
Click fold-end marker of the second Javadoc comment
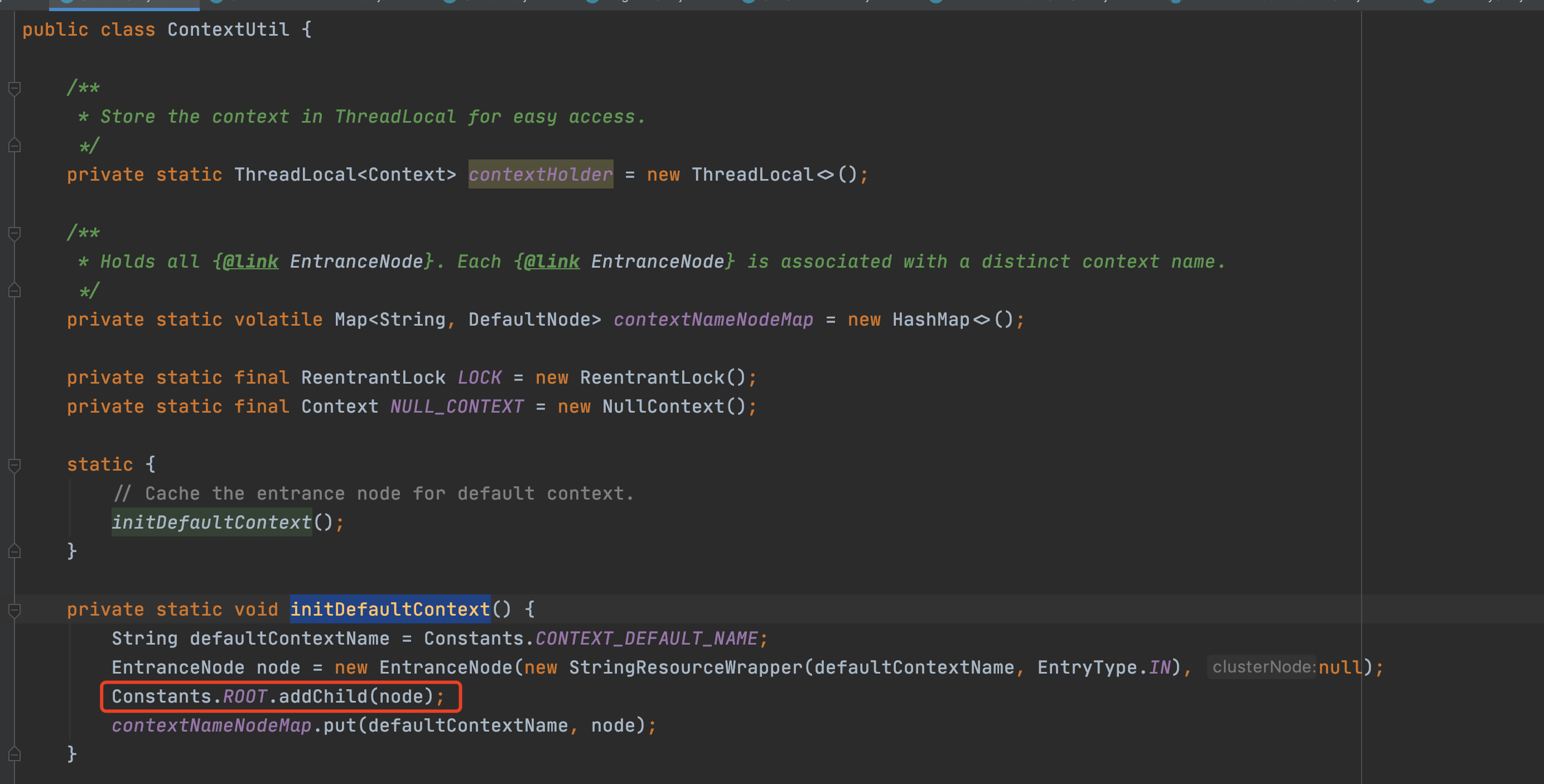pyautogui.click(x=15, y=291)
